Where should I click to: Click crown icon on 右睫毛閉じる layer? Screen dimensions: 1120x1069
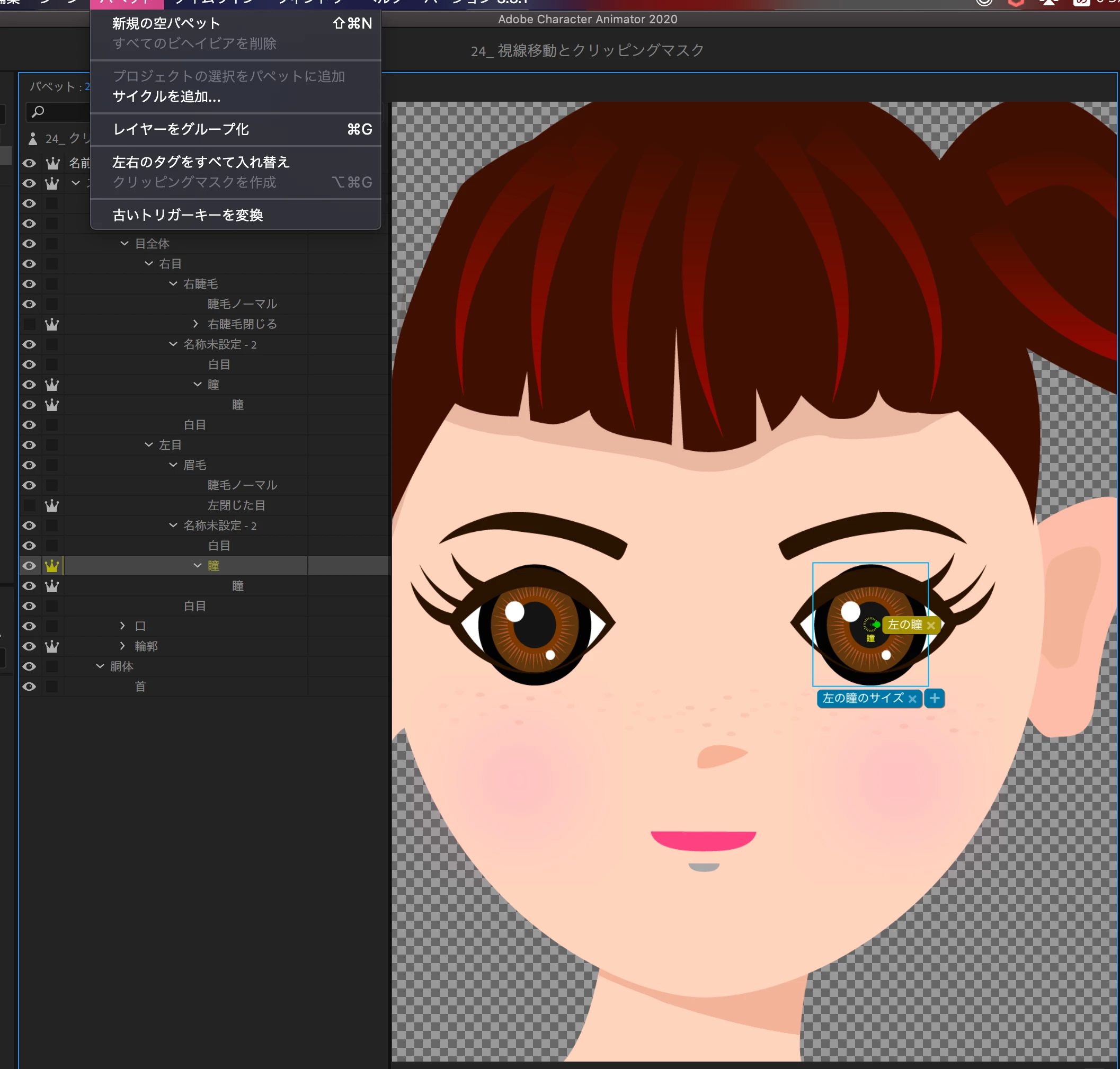click(x=52, y=324)
